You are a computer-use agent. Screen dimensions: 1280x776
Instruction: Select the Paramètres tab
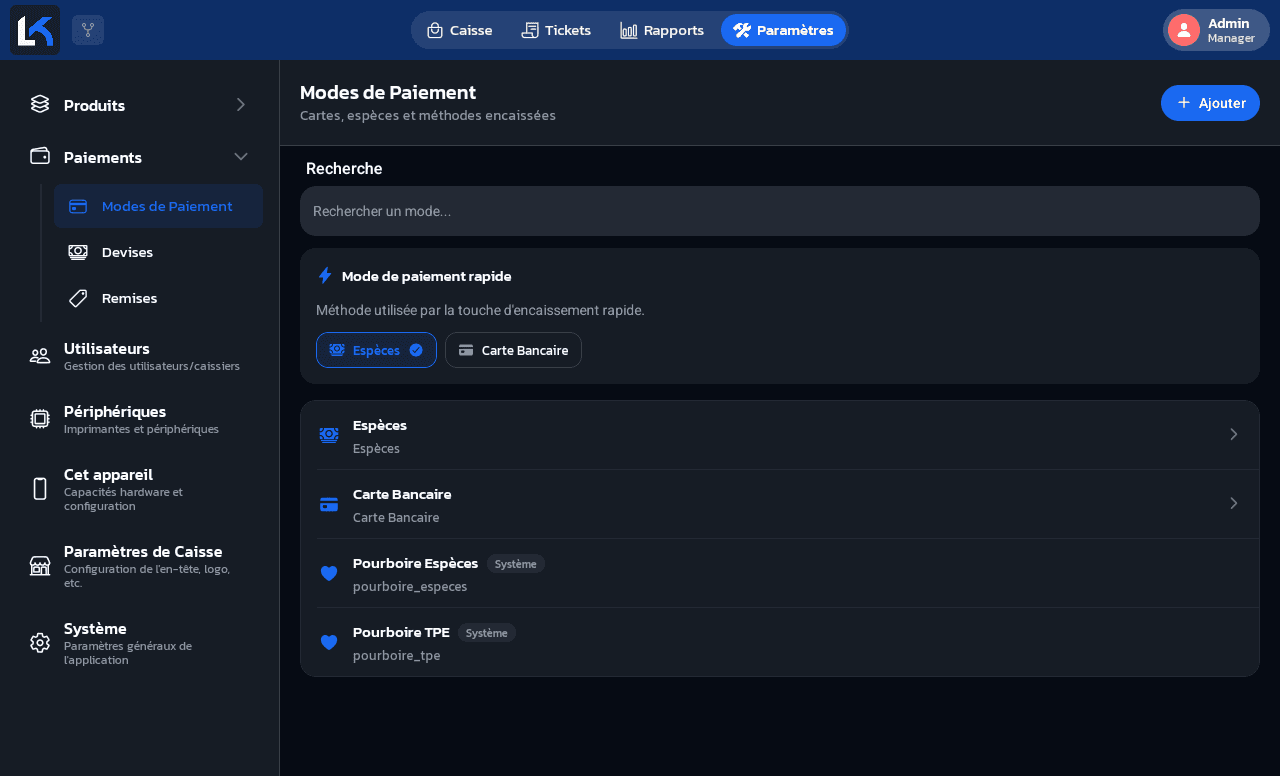point(783,30)
